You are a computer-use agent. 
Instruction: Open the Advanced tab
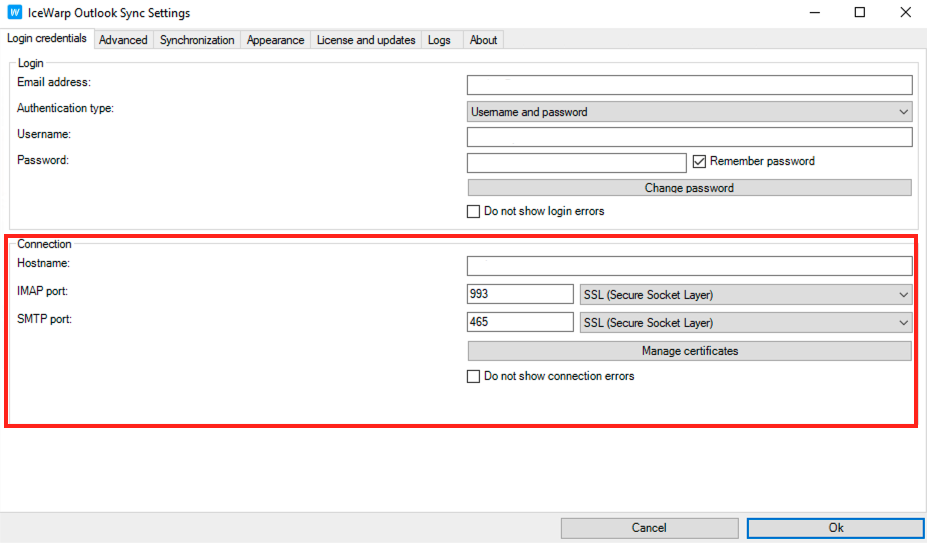pos(123,40)
